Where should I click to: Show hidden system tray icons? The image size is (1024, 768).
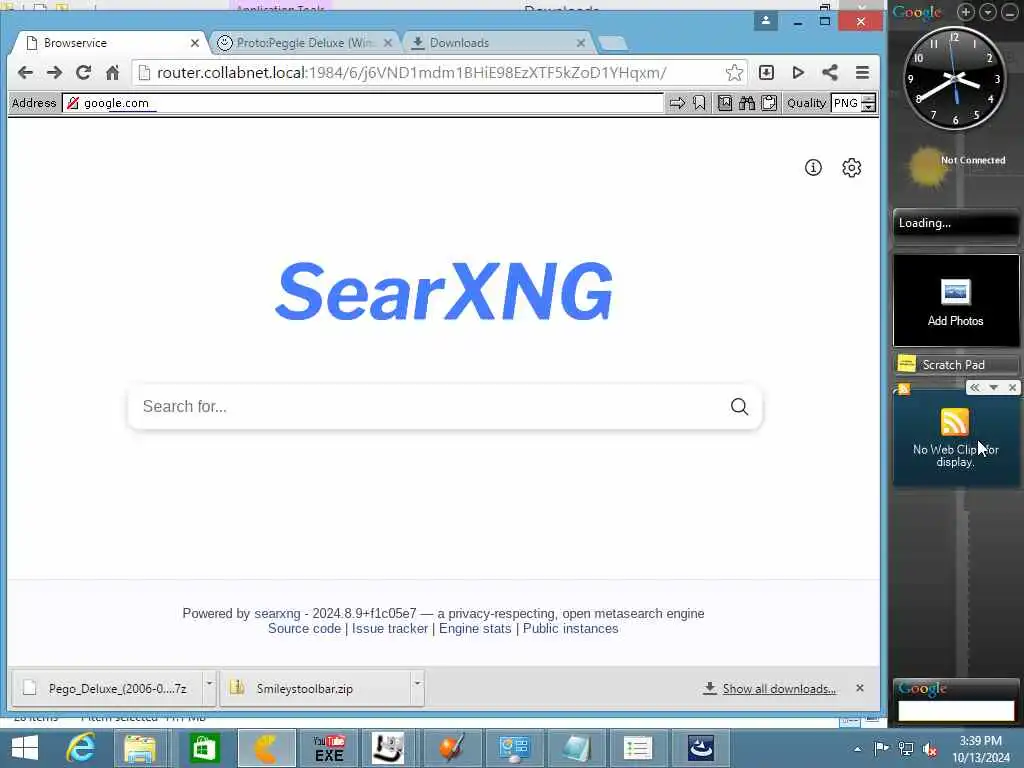(x=857, y=749)
